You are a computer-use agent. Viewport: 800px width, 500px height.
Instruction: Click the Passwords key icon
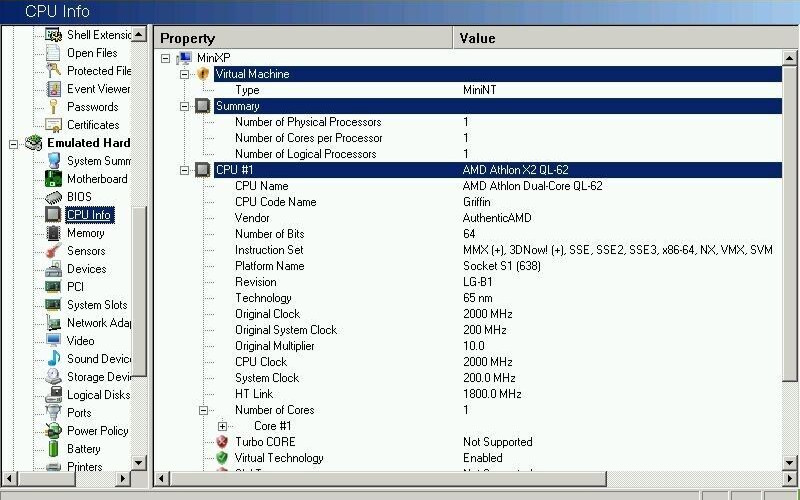(54, 107)
